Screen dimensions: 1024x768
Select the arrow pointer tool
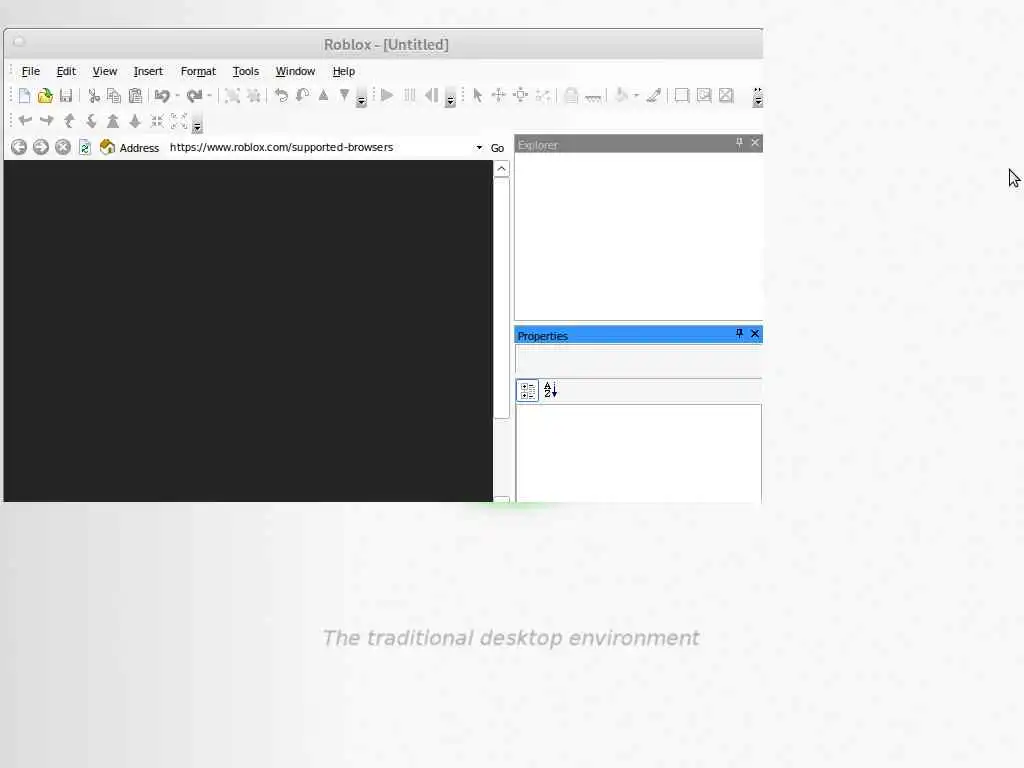tap(477, 95)
